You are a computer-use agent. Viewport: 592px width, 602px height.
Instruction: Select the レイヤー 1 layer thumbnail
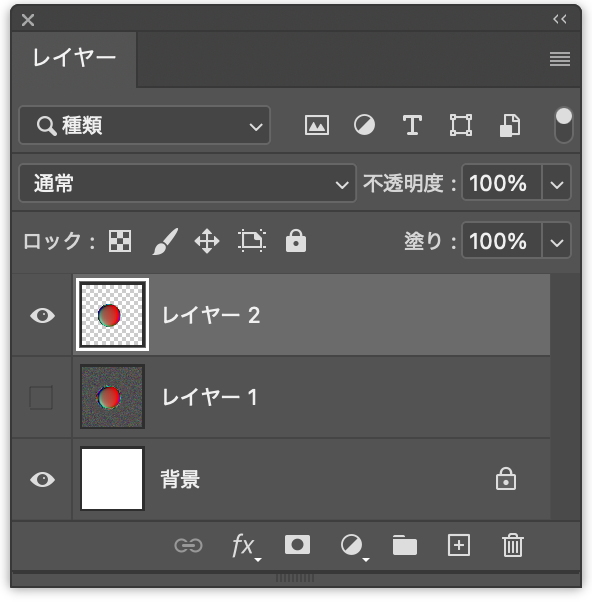coord(112,397)
